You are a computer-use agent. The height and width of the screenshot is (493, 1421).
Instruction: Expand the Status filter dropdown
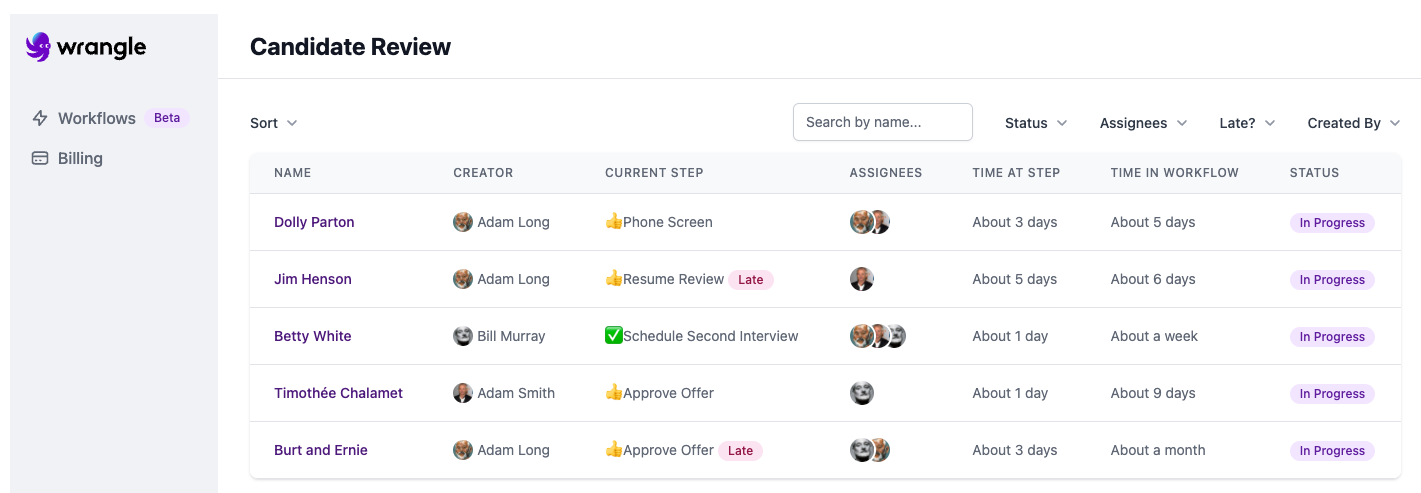pos(1036,123)
